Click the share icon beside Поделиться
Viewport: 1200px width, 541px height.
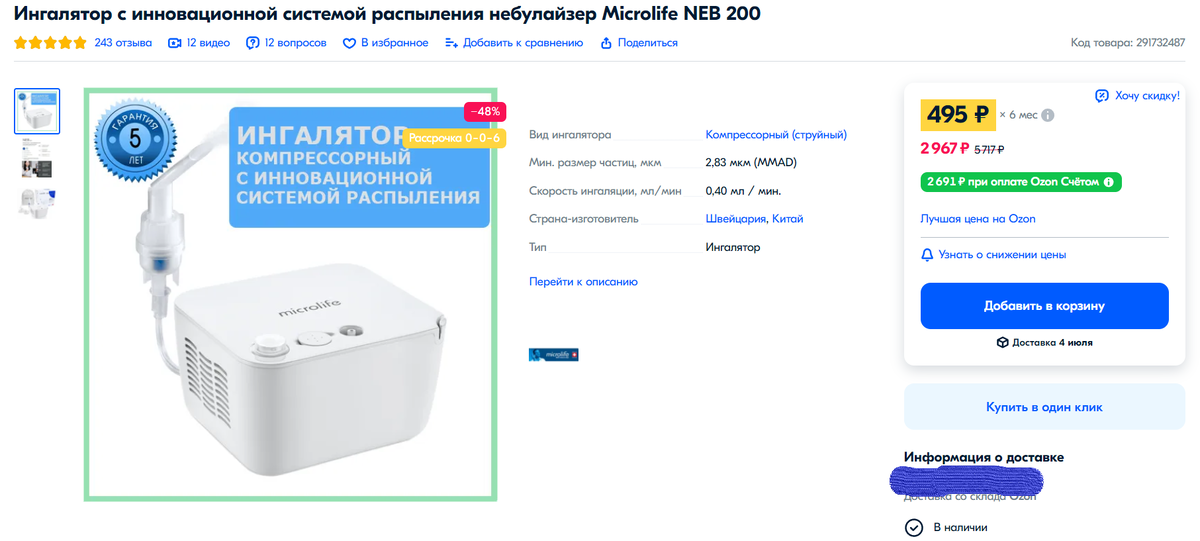pos(606,43)
